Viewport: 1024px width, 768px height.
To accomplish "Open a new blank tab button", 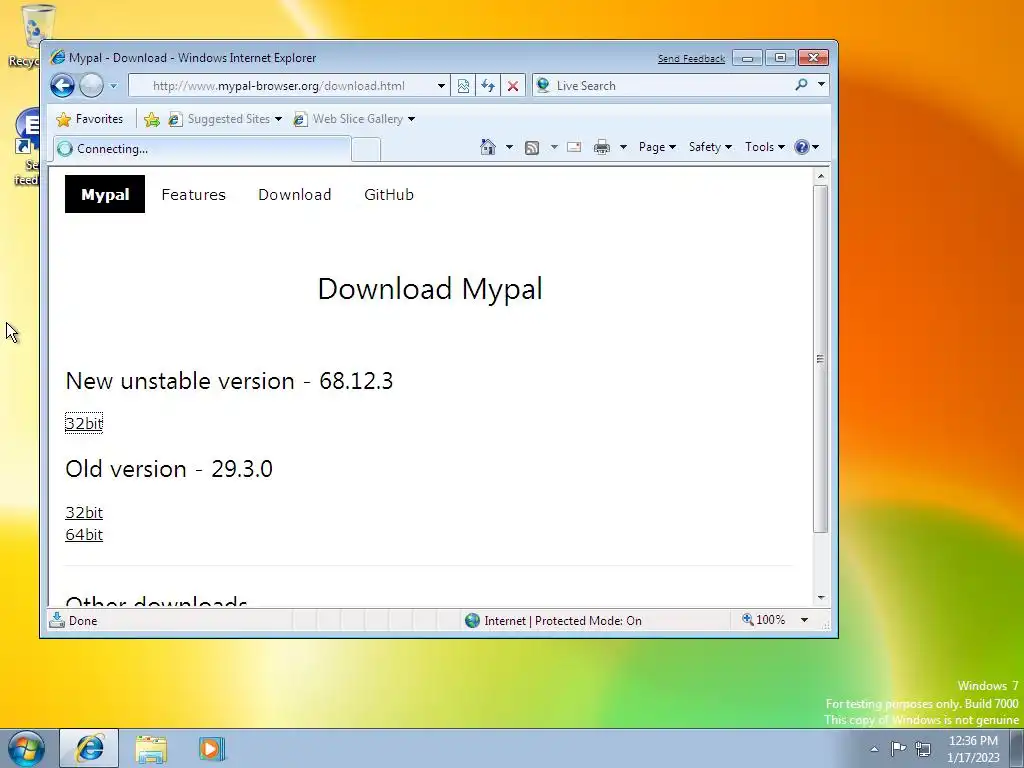I will tap(366, 150).
